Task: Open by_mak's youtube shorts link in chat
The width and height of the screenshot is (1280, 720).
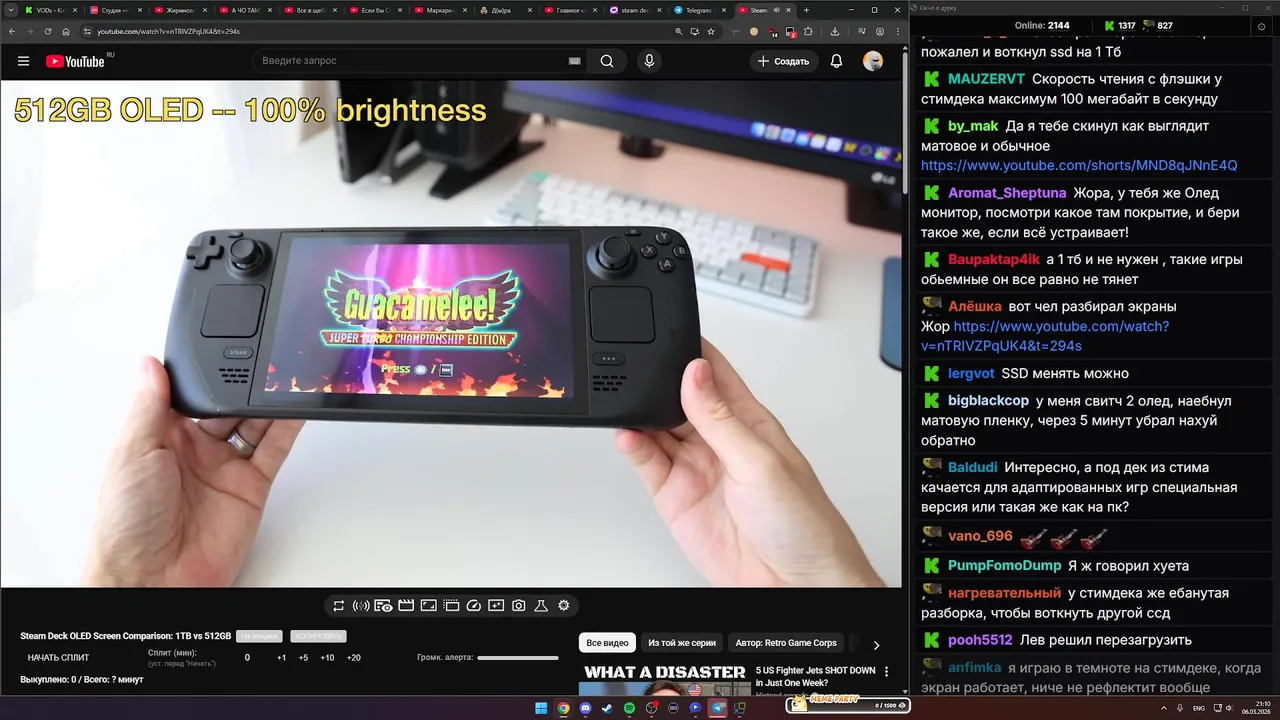Action: 1079,166
